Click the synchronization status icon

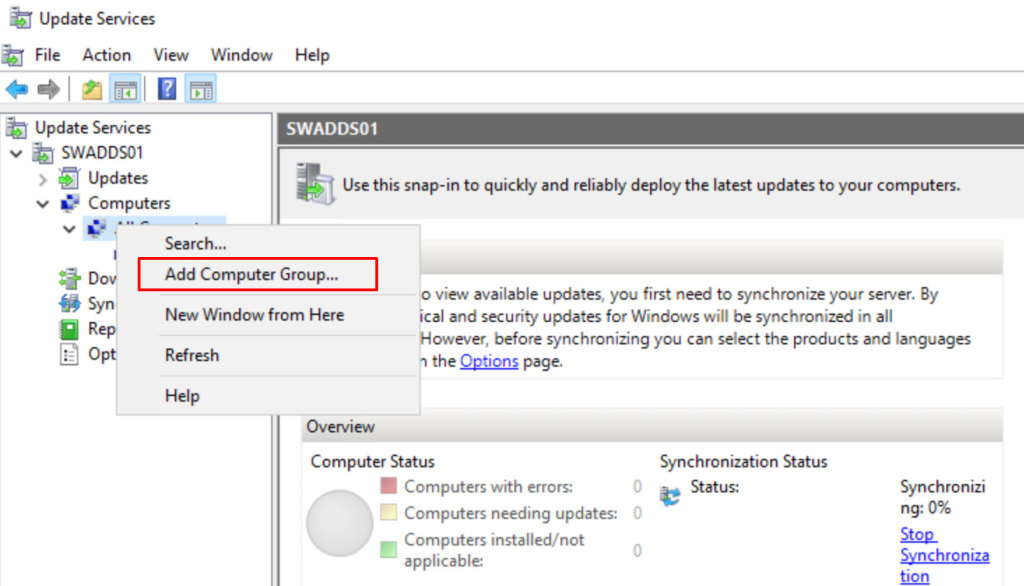pos(670,496)
